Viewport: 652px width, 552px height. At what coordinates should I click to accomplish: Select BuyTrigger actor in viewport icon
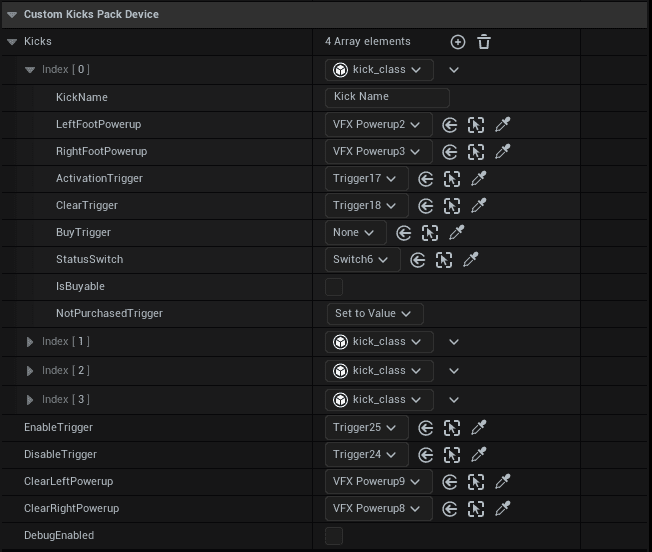tap(430, 233)
